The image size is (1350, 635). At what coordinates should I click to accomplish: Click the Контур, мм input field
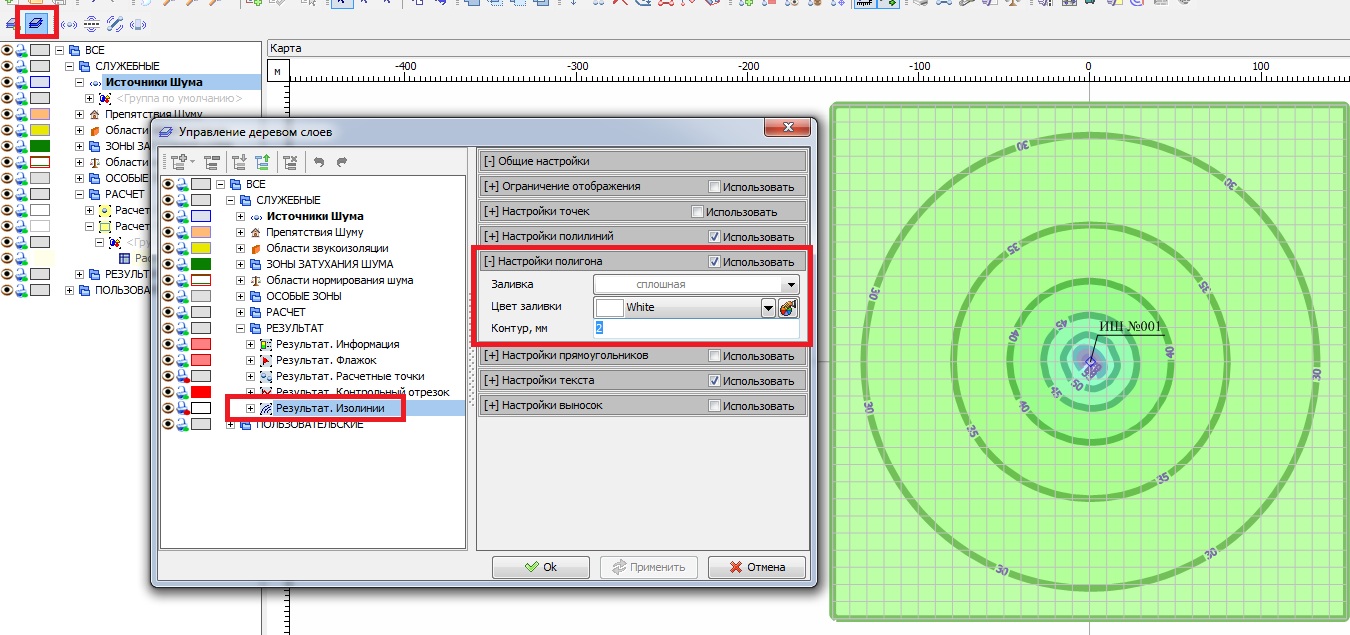(695, 328)
